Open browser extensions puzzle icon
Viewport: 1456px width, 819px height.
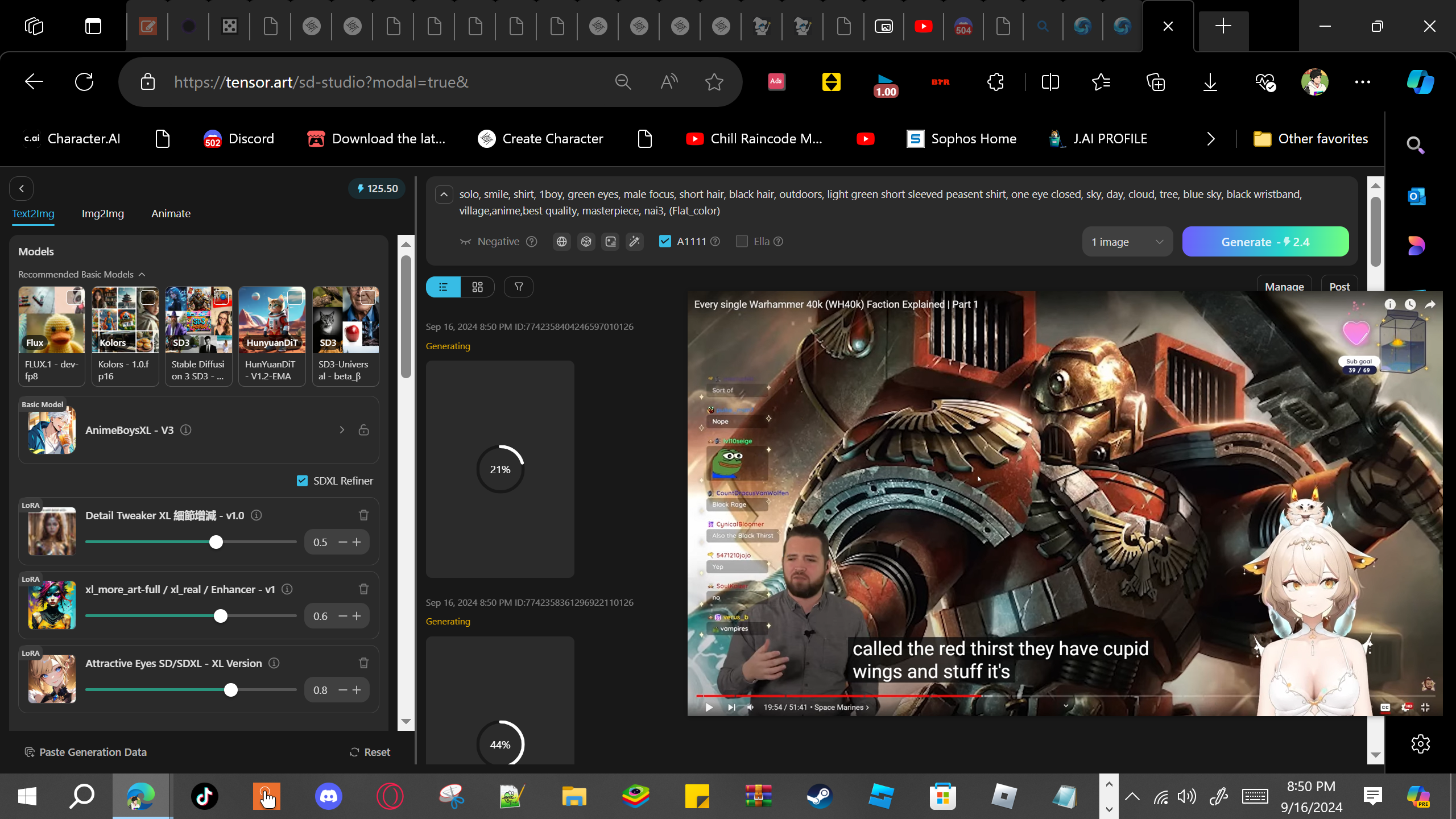pyautogui.click(x=996, y=82)
